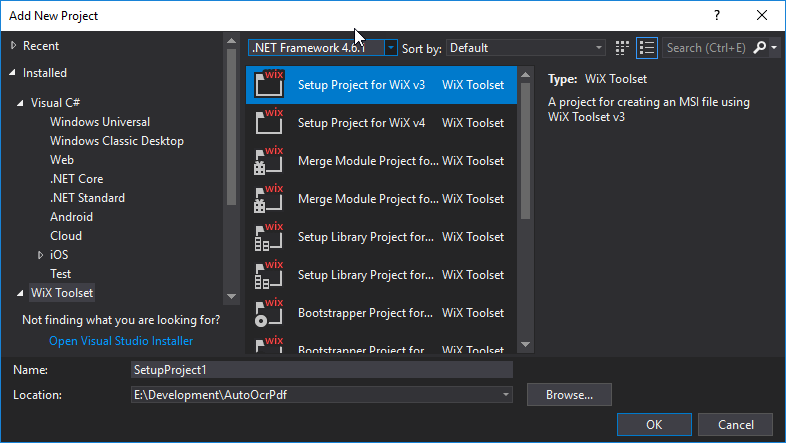Viewport: 786px width, 443px height.
Task: Click the search magnifier icon
Action: point(759,48)
